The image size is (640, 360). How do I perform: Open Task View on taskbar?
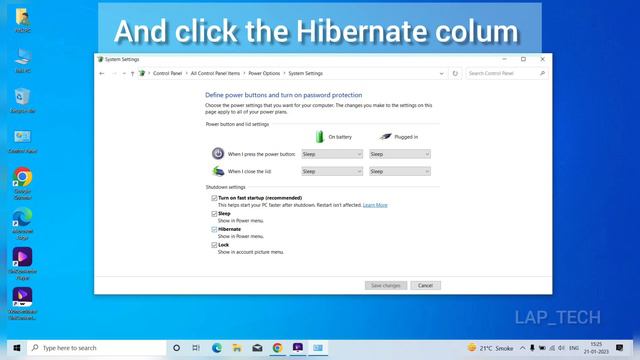(x=196, y=348)
